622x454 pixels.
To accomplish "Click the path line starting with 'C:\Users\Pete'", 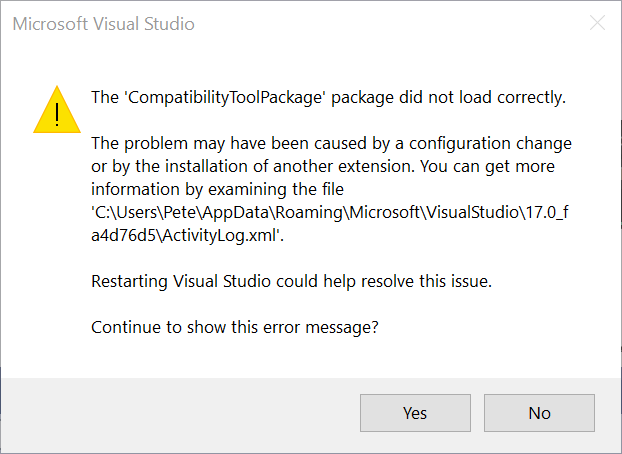I will coord(330,211).
